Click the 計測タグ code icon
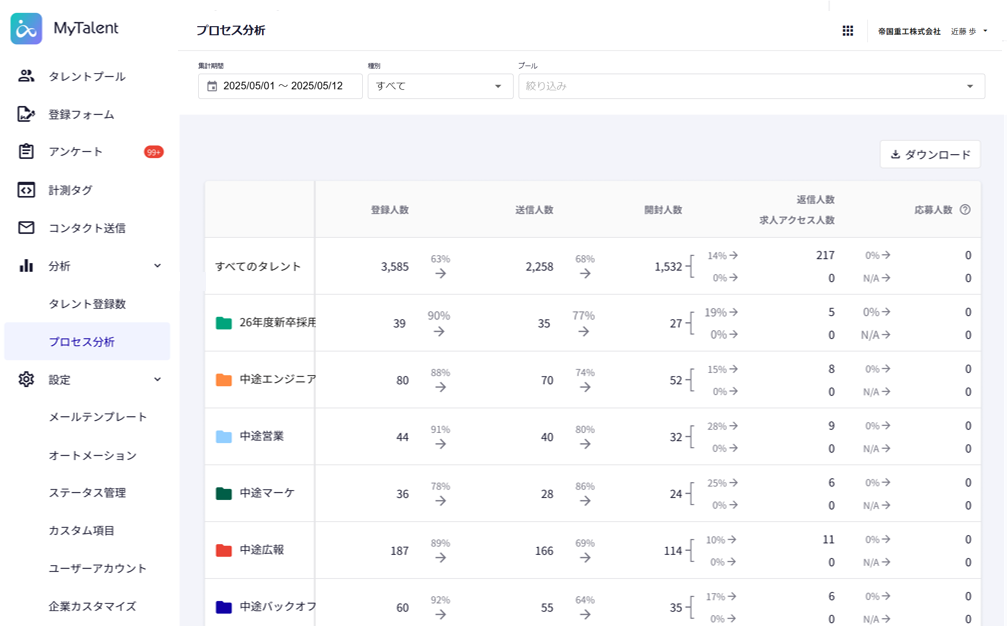The height and width of the screenshot is (626, 1008). [27, 190]
